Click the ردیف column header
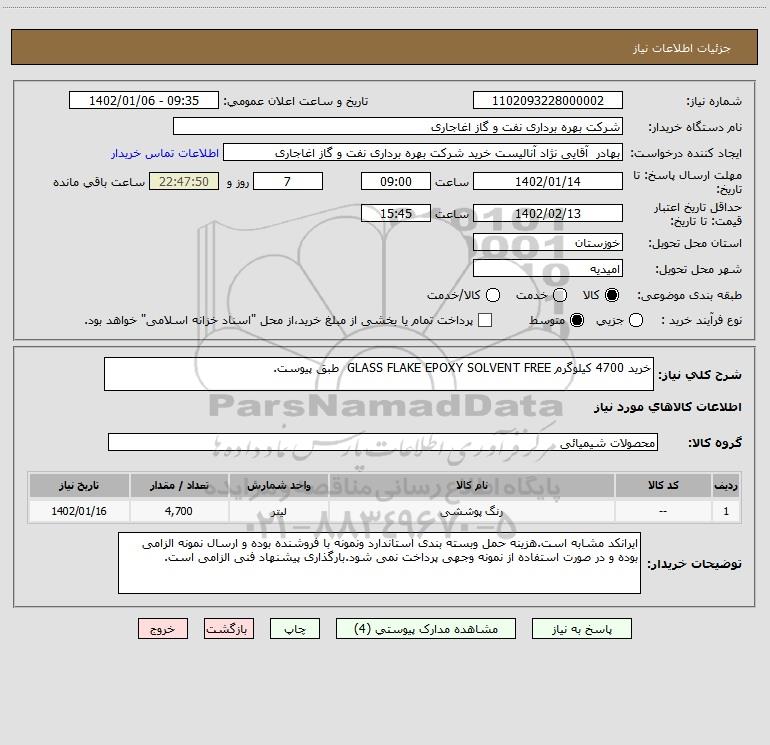This screenshot has width=770, height=745. (x=726, y=485)
